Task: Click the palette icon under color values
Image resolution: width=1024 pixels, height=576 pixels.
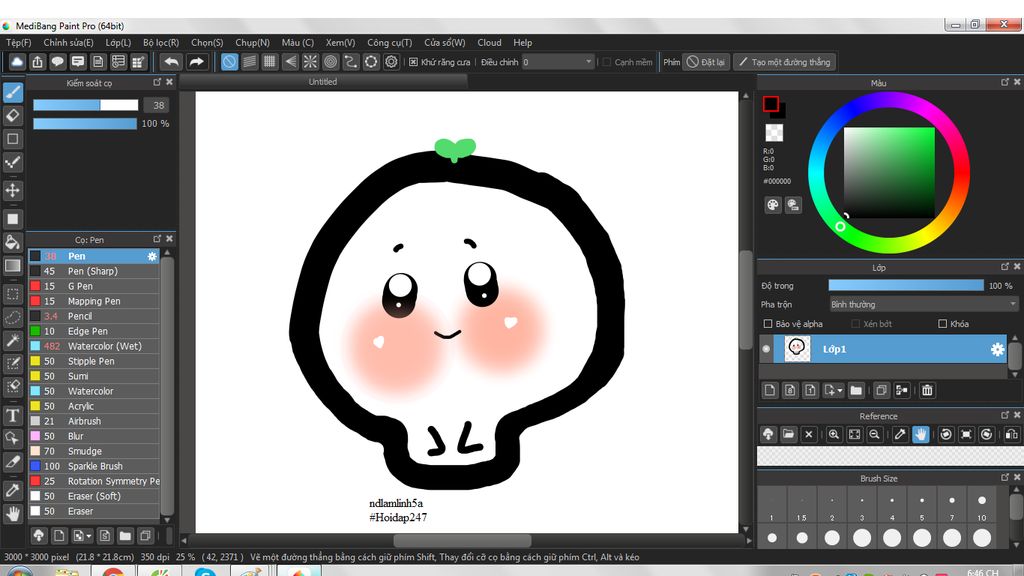Action: [773, 205]
